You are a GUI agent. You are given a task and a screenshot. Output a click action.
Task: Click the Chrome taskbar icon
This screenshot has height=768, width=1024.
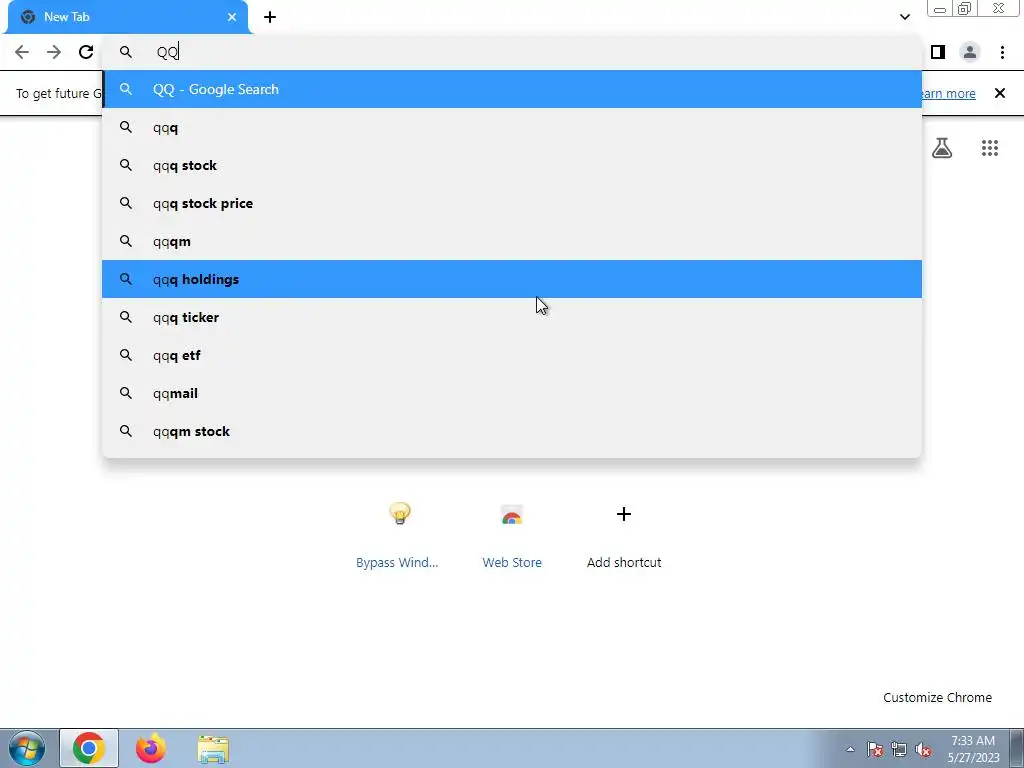point(89,748)
